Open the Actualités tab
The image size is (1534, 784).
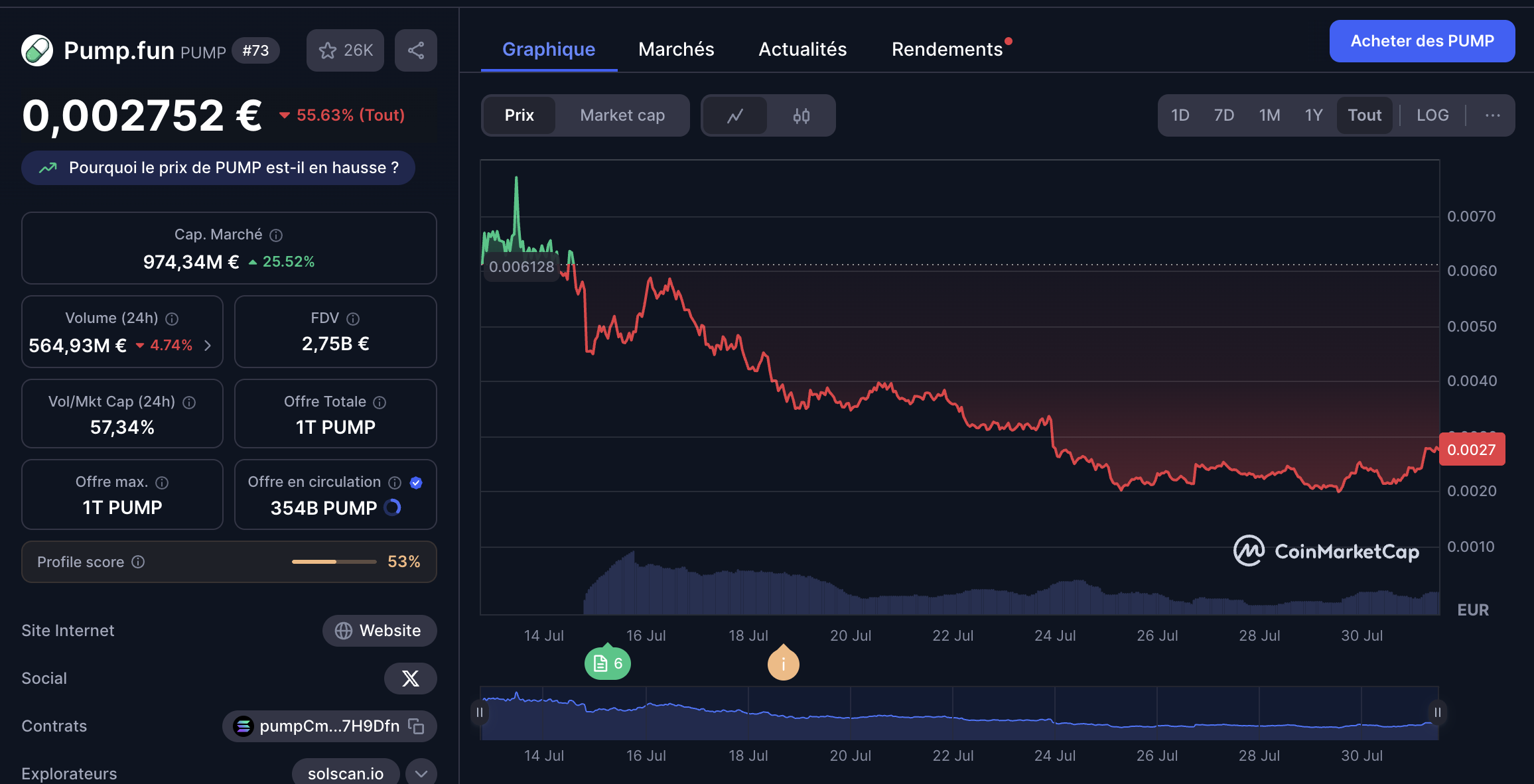pyautogui.click(x=802, y=49)
